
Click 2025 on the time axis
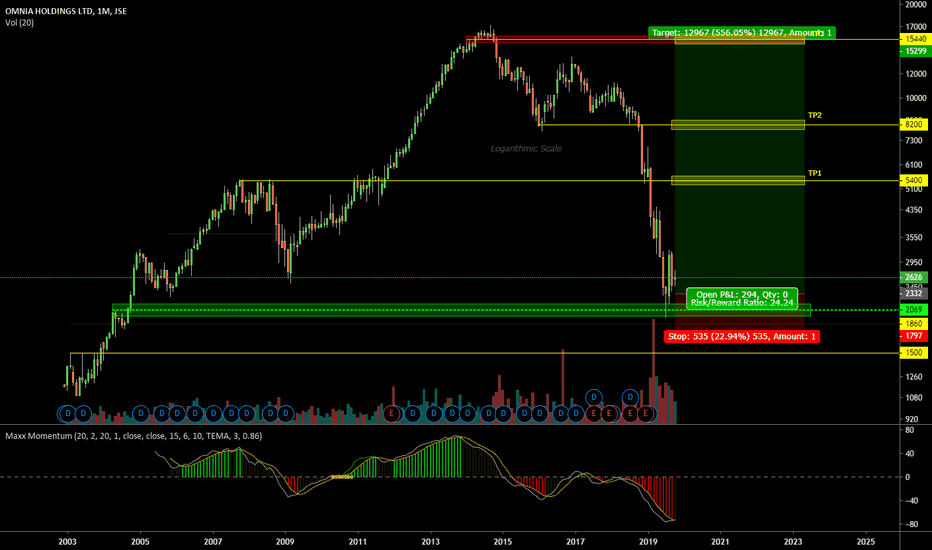point(865,542)
